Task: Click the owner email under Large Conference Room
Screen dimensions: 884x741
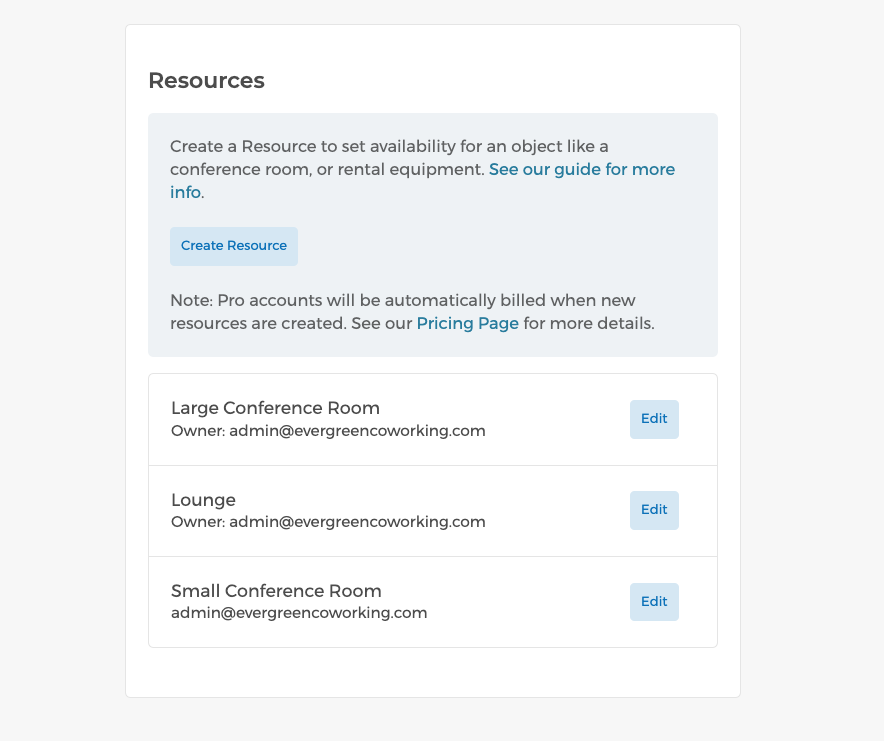Action: (327, 430)
